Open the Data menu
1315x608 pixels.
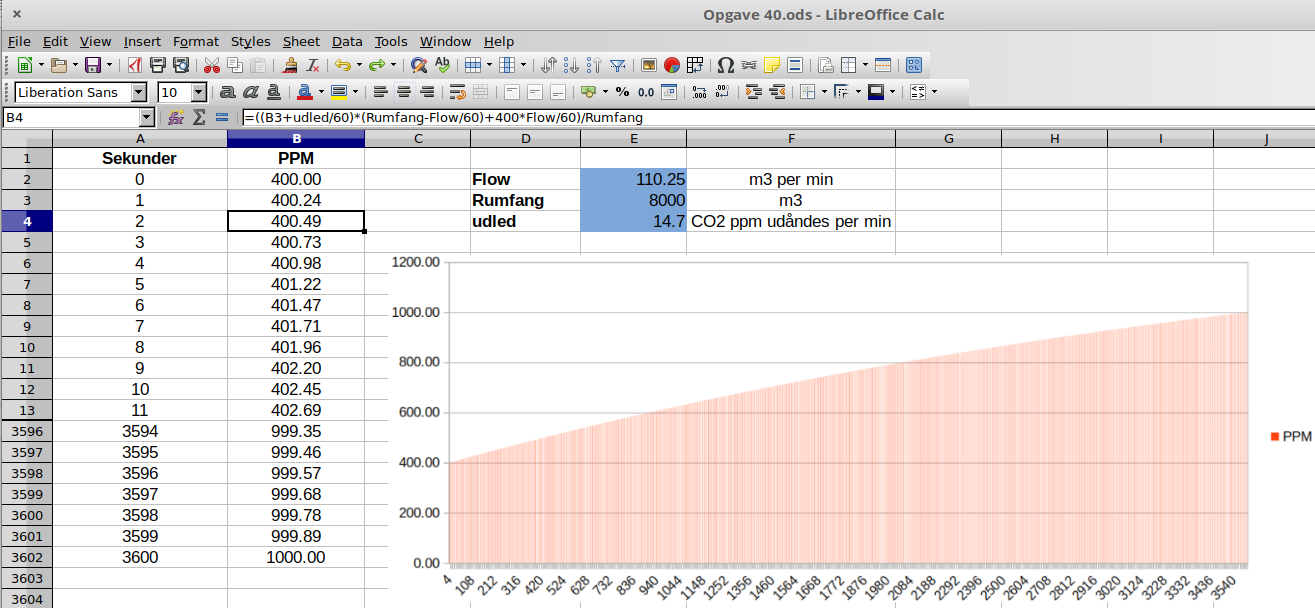point(347,41)
